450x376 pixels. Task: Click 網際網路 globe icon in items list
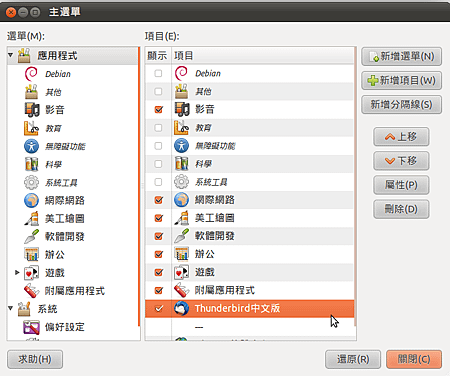pos(181,200)
